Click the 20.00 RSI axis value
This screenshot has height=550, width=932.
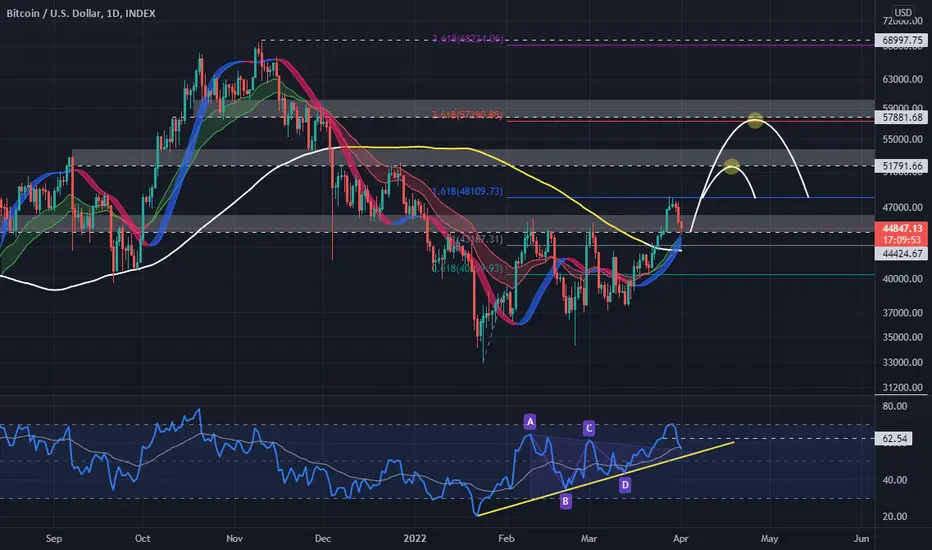[x=895, y=517]
